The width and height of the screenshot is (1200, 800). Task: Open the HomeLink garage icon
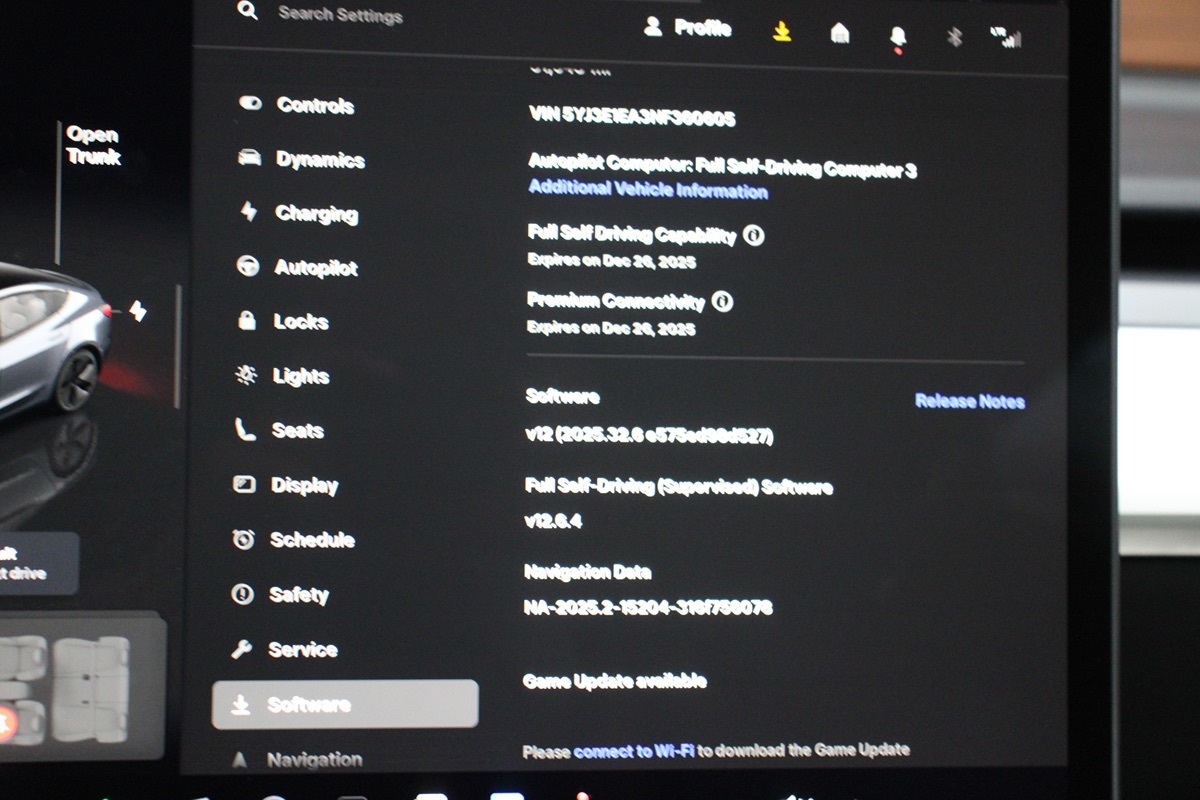point(840,34)
